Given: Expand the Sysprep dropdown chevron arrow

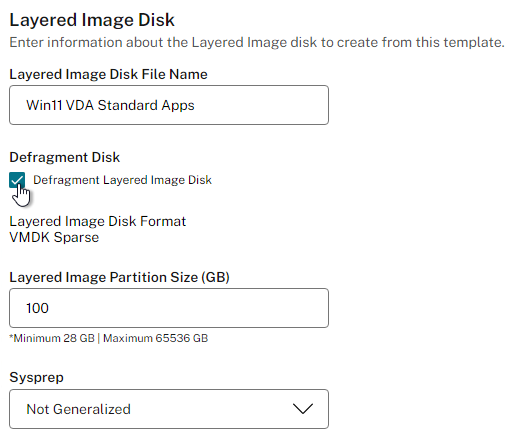Looking at the screenshot, I should [303, 409].
